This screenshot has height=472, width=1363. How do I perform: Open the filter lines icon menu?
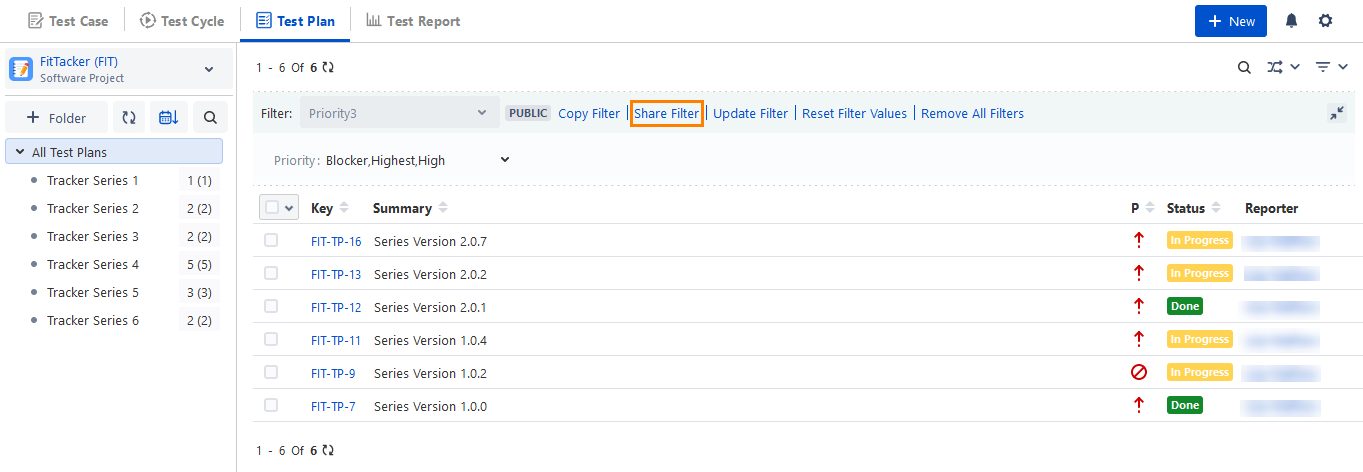point(1332,67)
